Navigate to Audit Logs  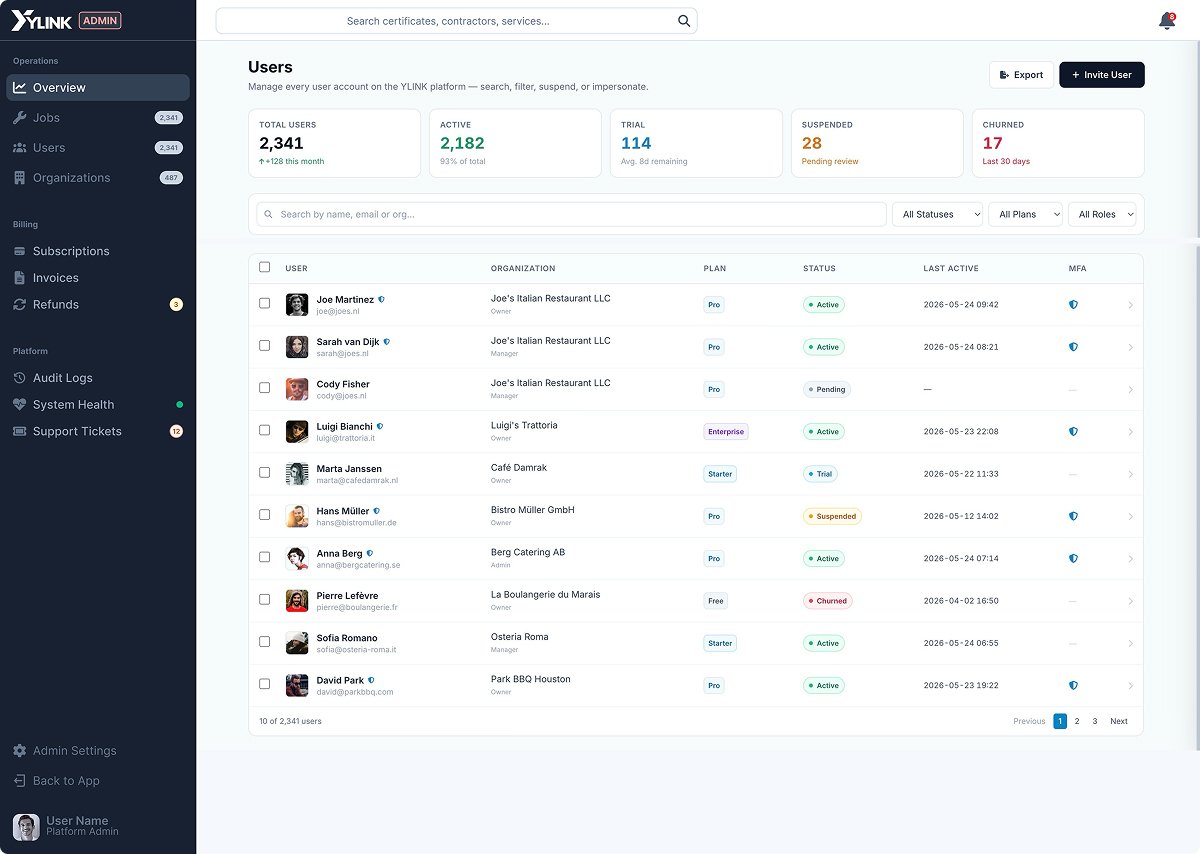coord(98,378)
